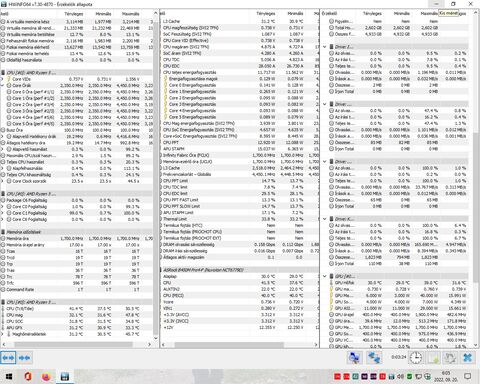Click the lightning icon beside Core VIDs
The height and width of the screenshot is (384, 480).
pos(9,79)
